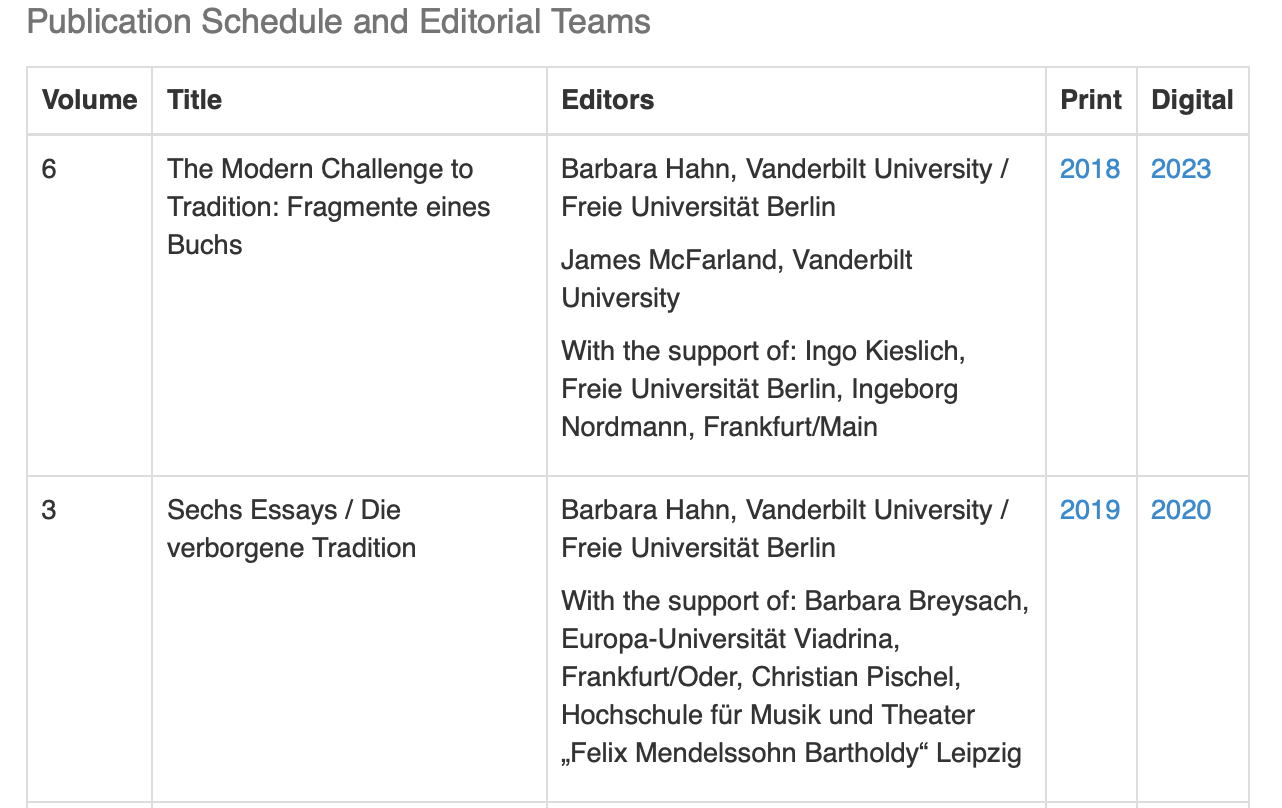Click the Volume column header

[x=89, y=100]
